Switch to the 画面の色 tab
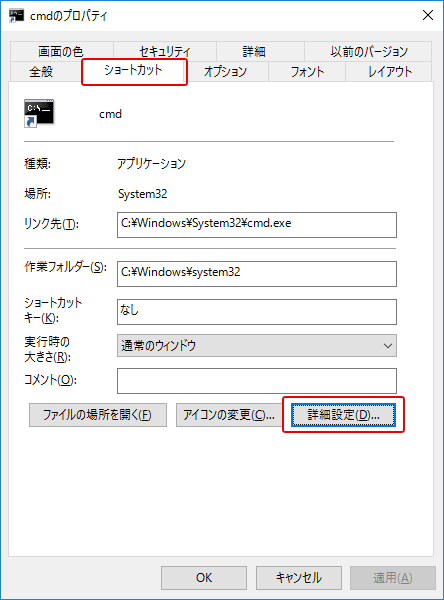444x600 pixels. coord(61,51)
